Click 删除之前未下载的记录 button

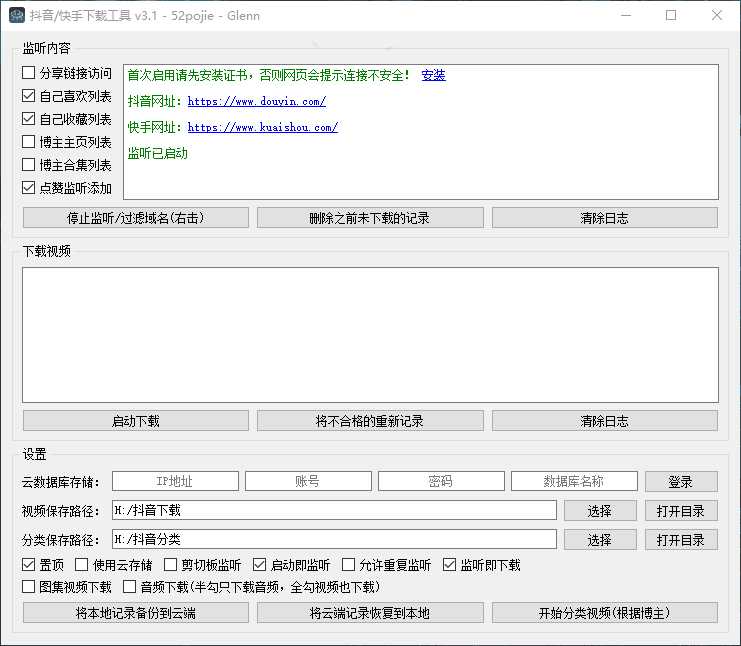(370, 218)
